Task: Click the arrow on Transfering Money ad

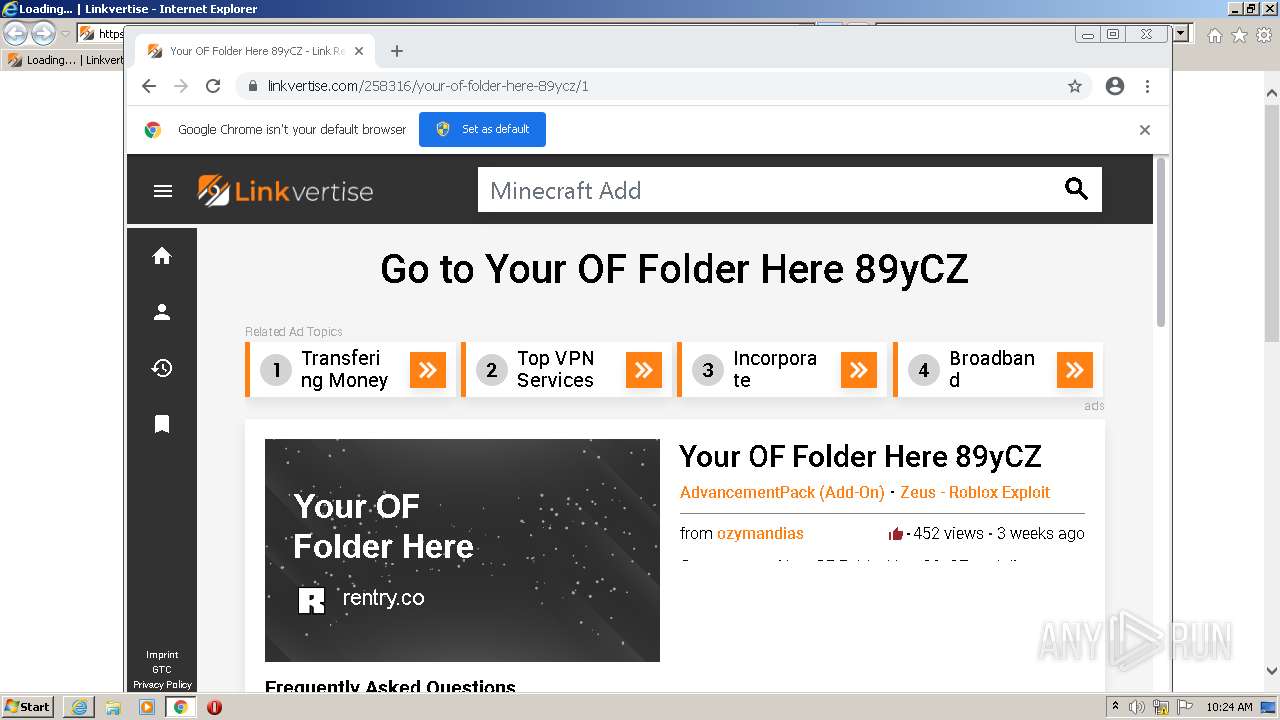Action: [x=428, y=370]
